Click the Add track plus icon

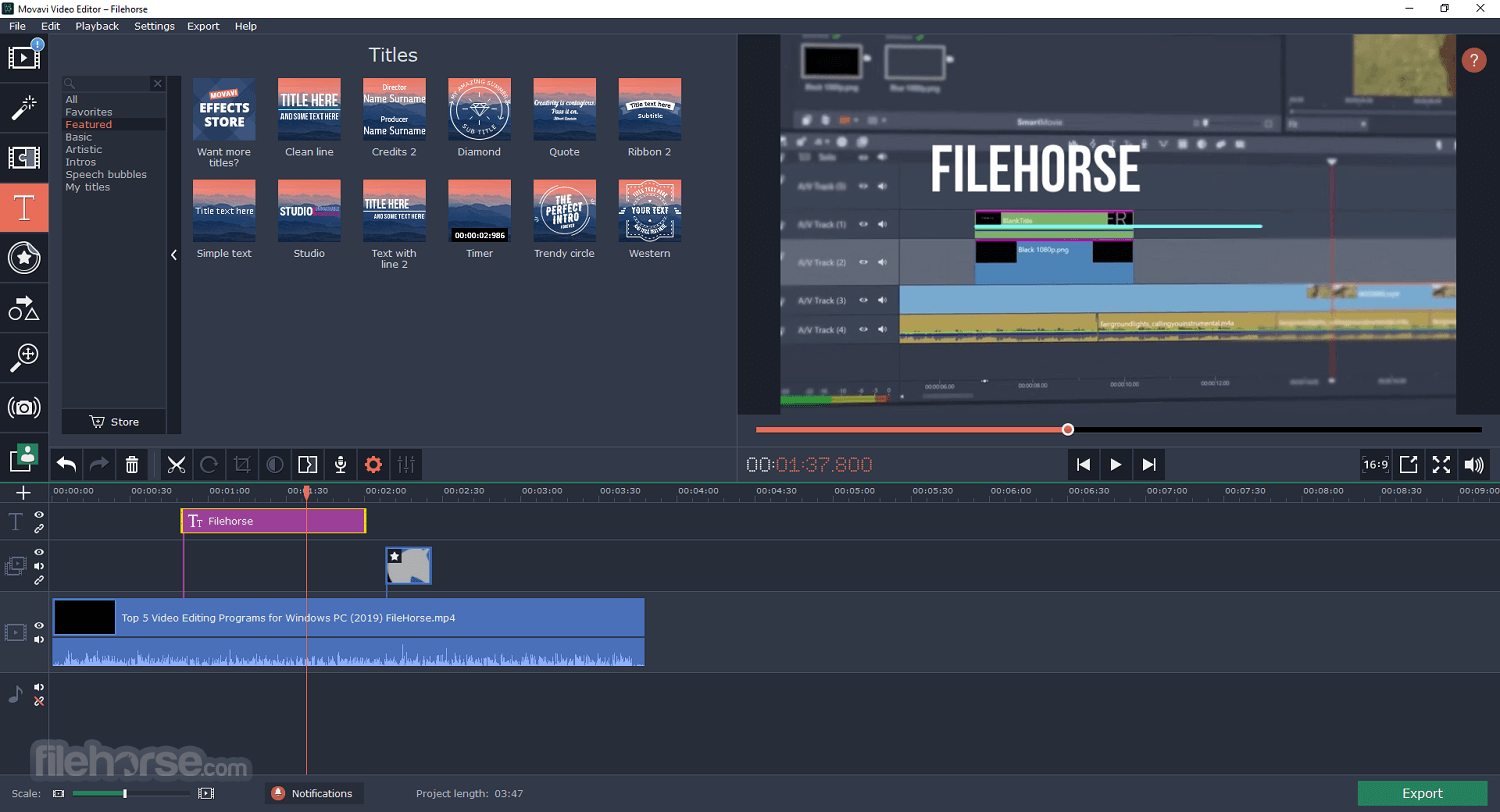[x=24, y=493]
